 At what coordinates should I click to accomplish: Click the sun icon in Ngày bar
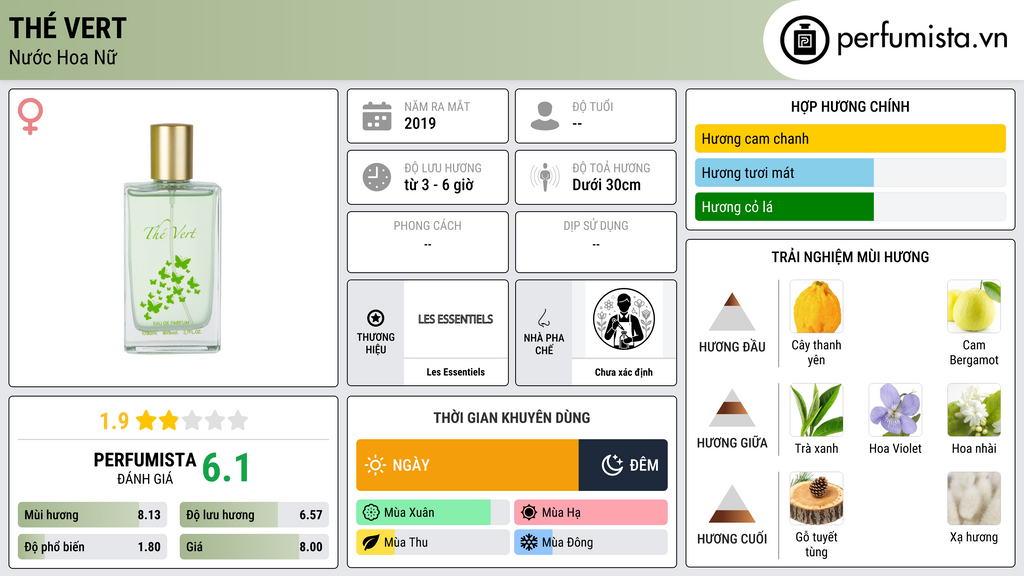pos(375,465)
